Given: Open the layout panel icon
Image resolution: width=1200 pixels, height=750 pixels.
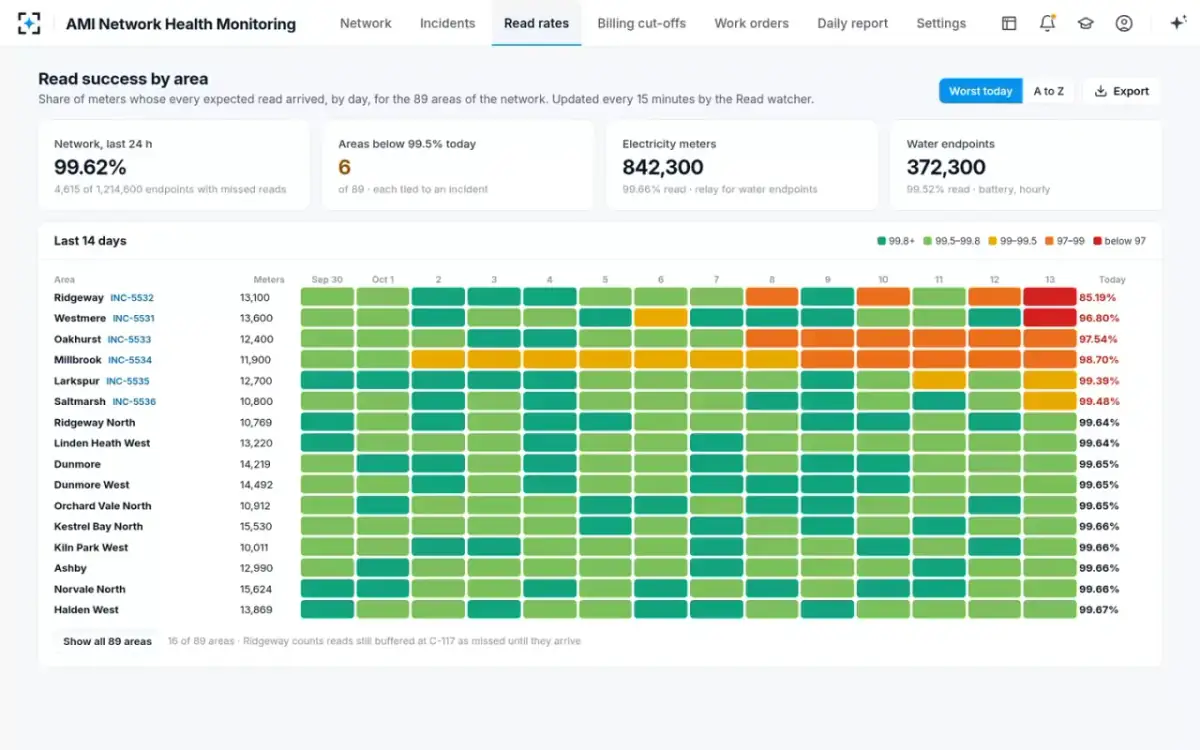Looking at the screenshot, I should click(x=1009, y=23).
